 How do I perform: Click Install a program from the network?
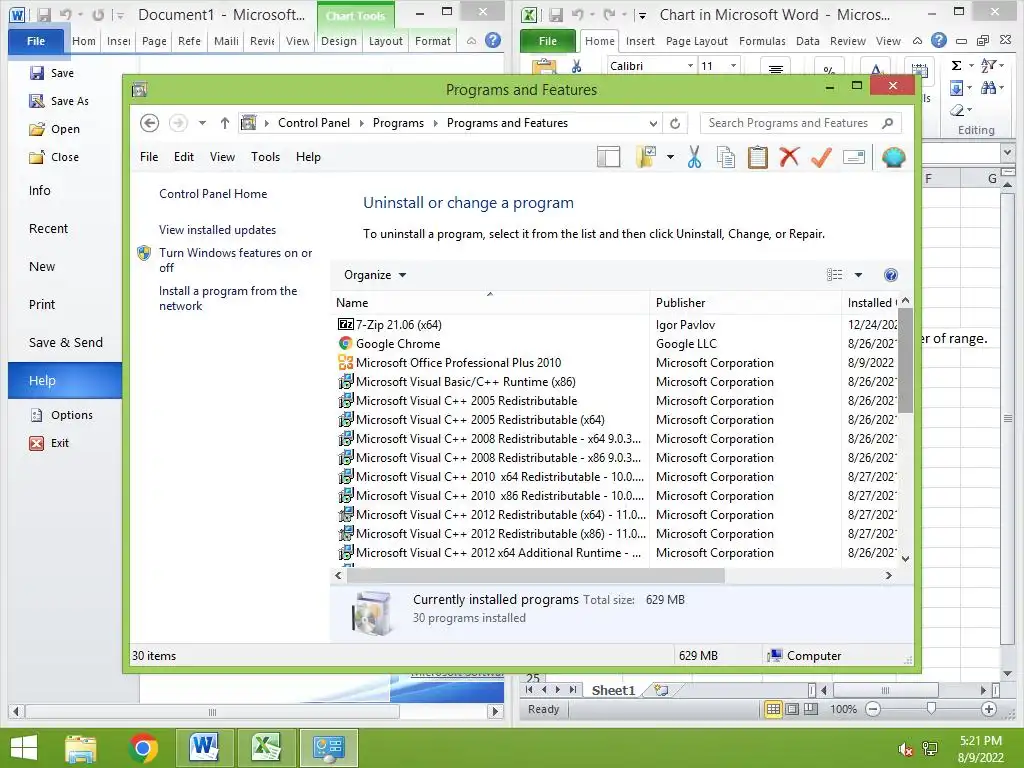click(x=228, y=298)
